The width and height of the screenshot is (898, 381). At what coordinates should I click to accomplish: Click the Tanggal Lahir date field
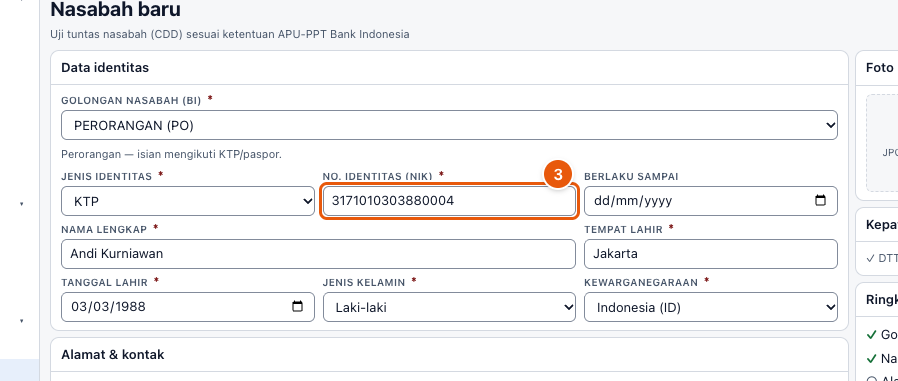tap(188, 307)
